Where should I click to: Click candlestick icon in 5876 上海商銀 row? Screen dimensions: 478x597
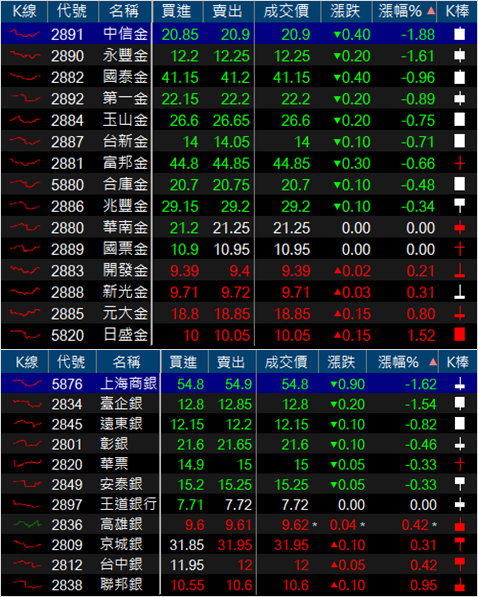click(x=459, y=384)
